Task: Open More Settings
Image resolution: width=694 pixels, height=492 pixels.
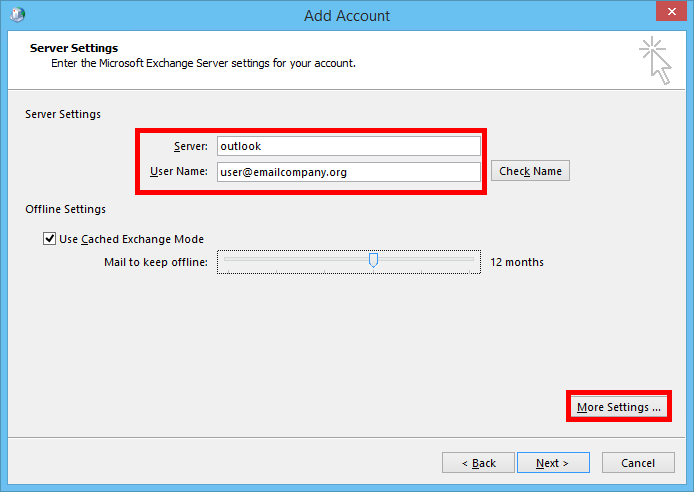Action: pos(619,407)
